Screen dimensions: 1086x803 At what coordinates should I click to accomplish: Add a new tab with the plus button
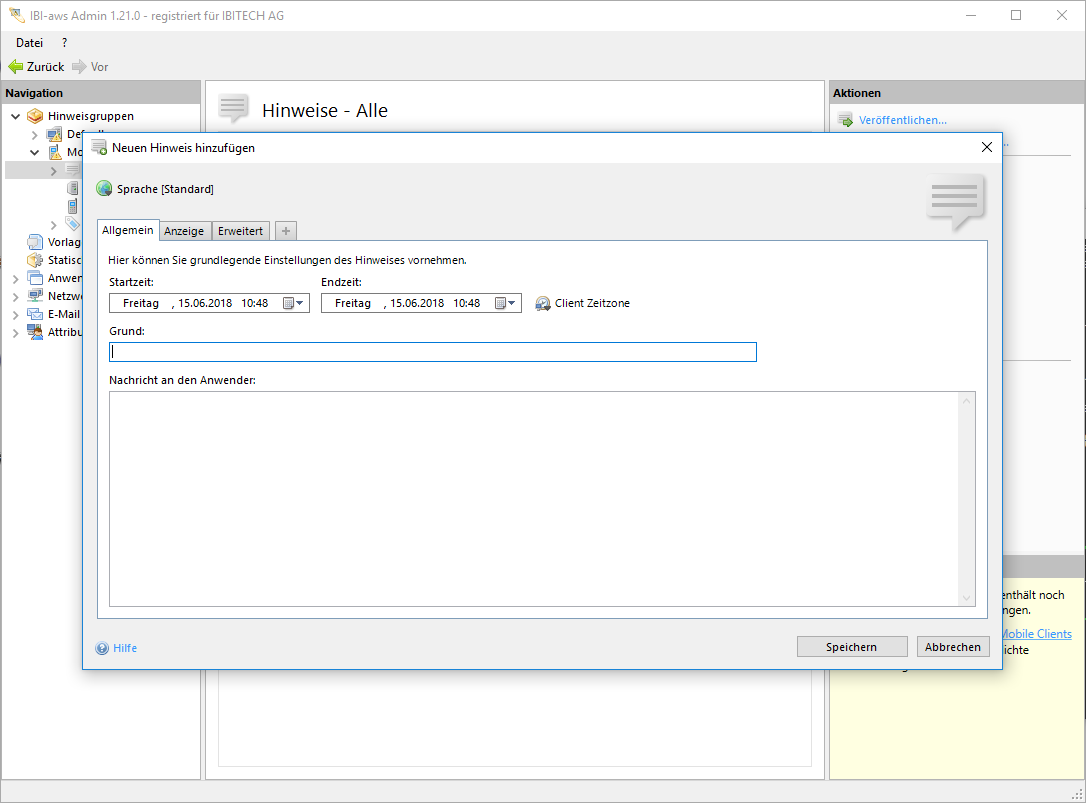[x=285, y=231]
